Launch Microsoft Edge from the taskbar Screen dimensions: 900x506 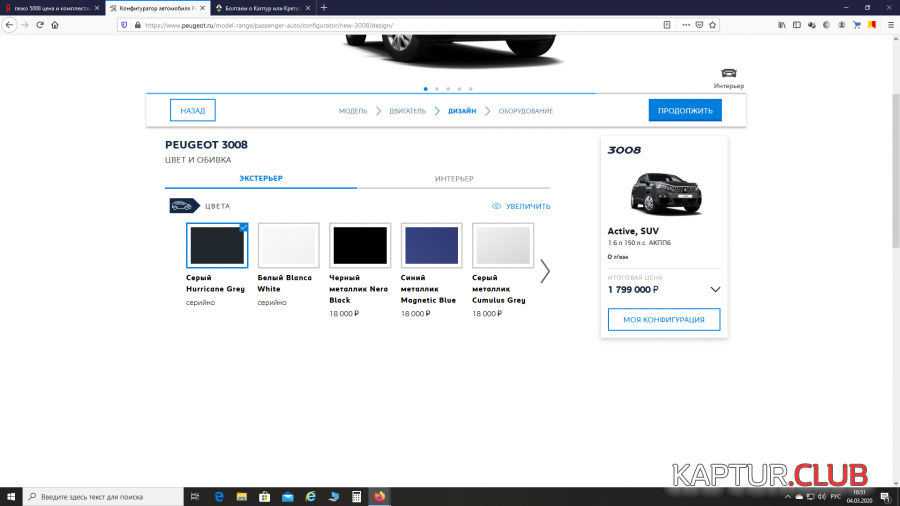(x=219, y=496)
